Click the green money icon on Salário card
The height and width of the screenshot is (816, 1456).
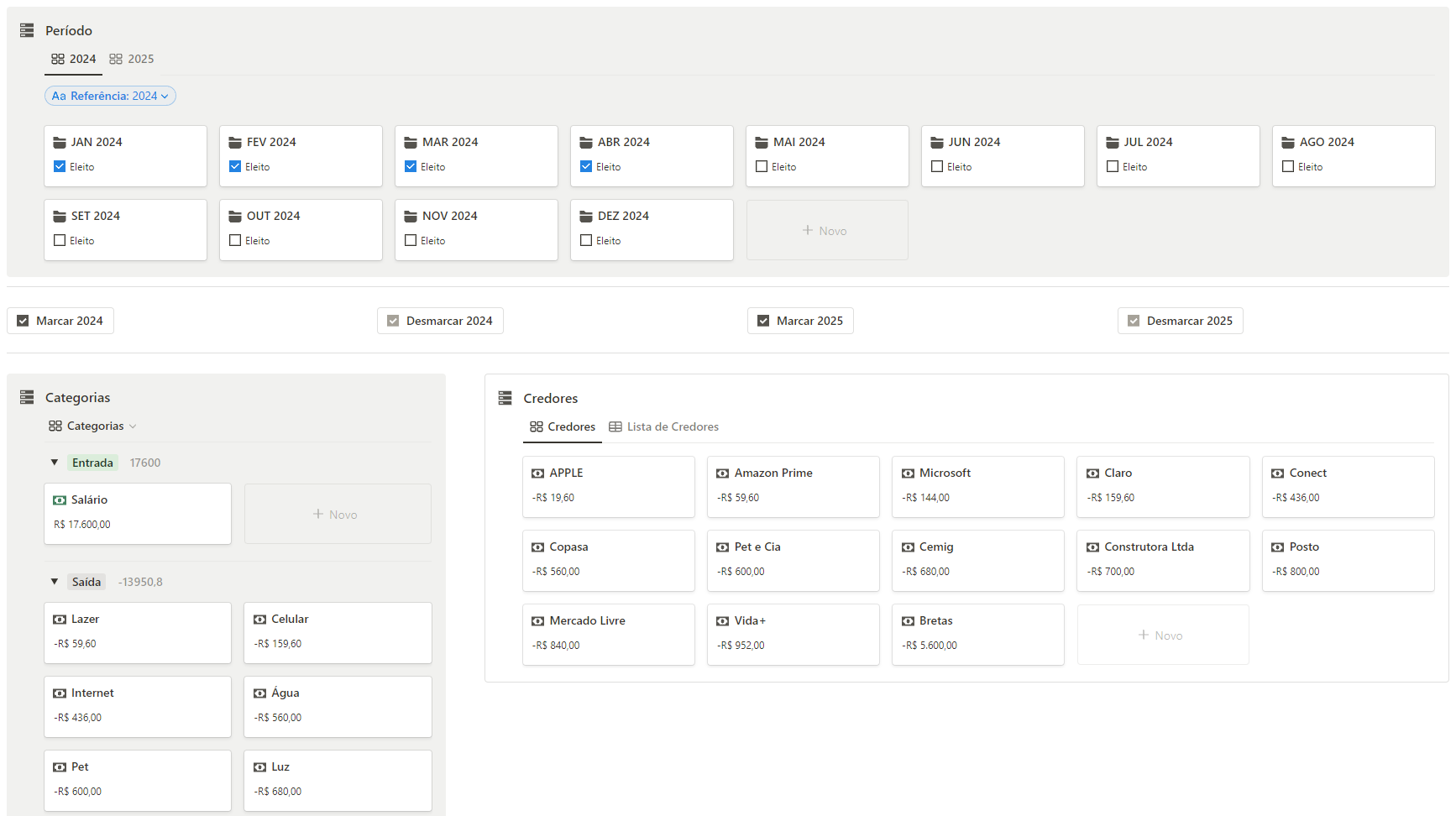pyautogui.click(x=60, y=500)
